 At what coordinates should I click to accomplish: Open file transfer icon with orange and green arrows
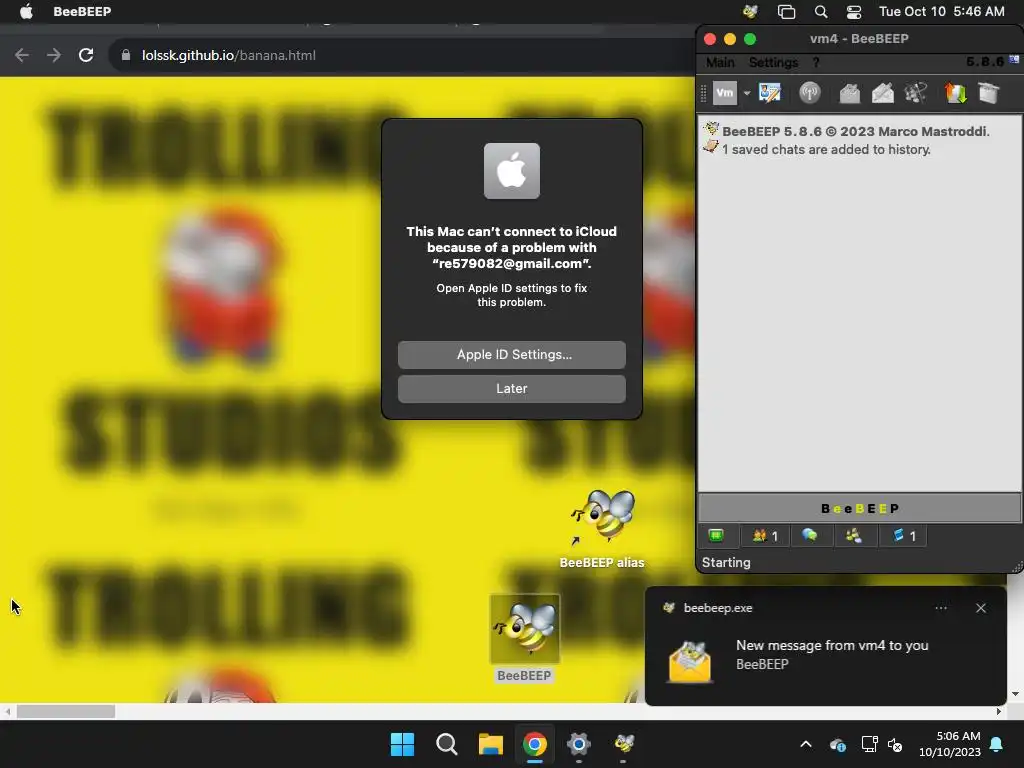pos(955,93)
